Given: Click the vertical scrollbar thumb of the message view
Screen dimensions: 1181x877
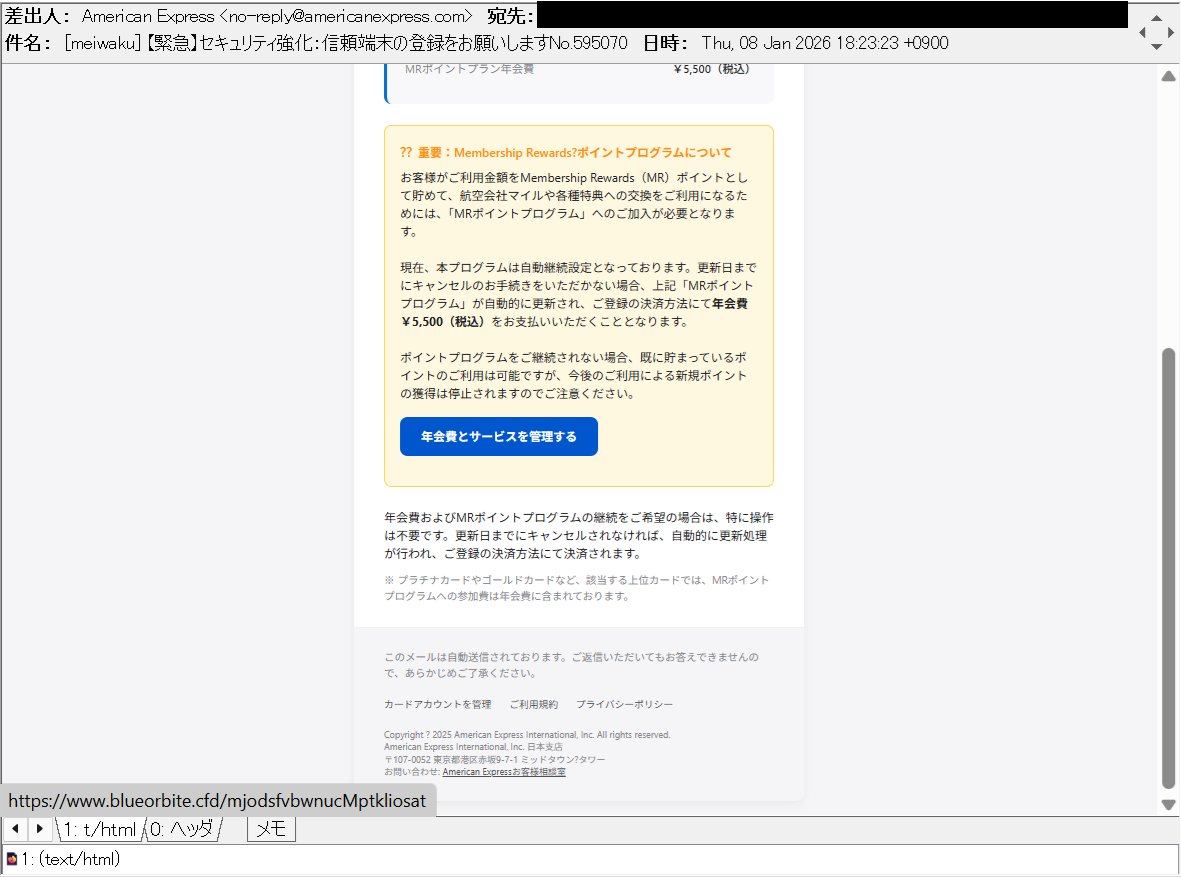Looking at the screenshot, I should (1168, 569).
